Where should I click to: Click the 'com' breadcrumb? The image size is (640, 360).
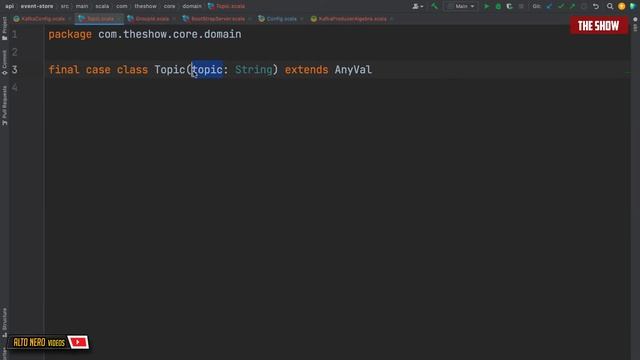122,6
